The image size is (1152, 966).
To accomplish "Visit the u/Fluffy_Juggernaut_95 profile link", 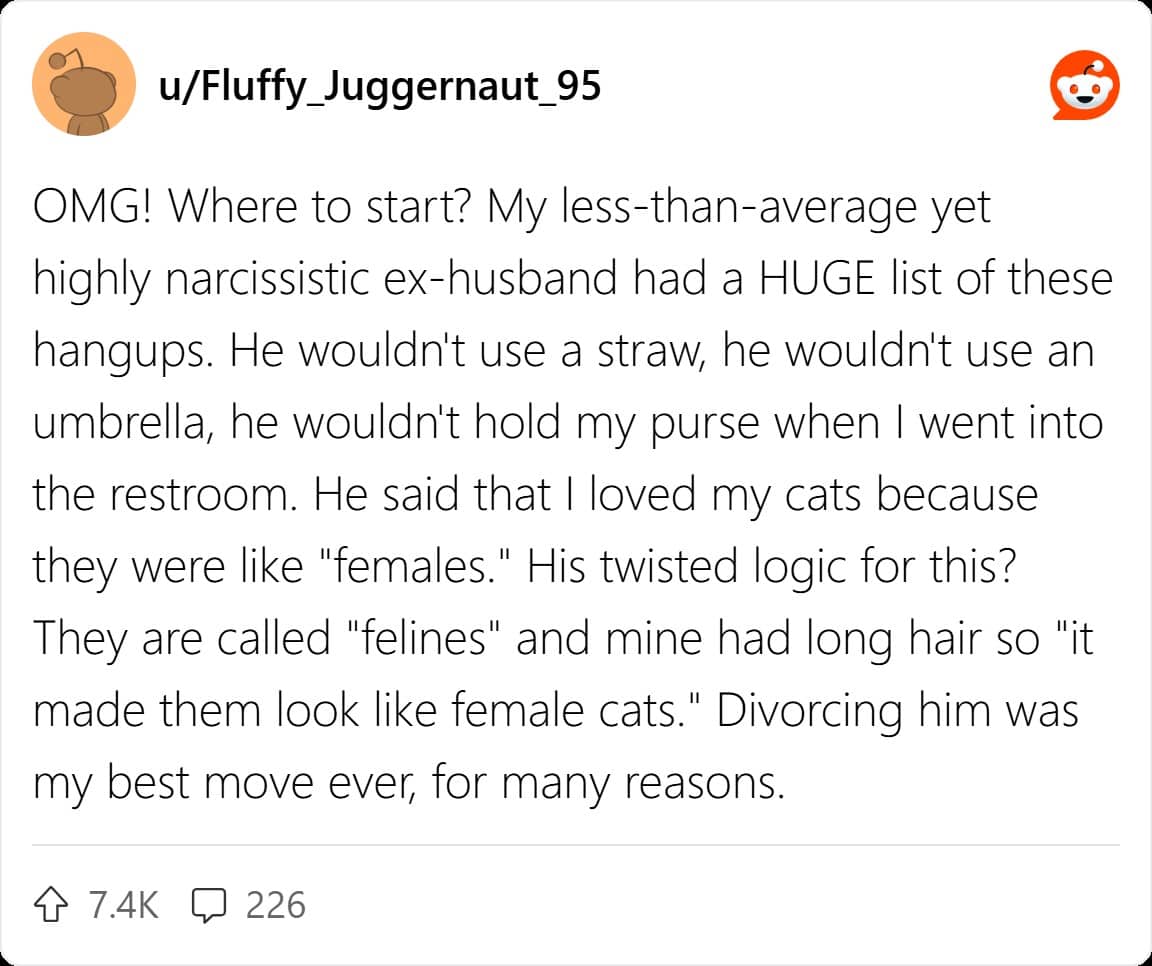I will pos(380,87).
